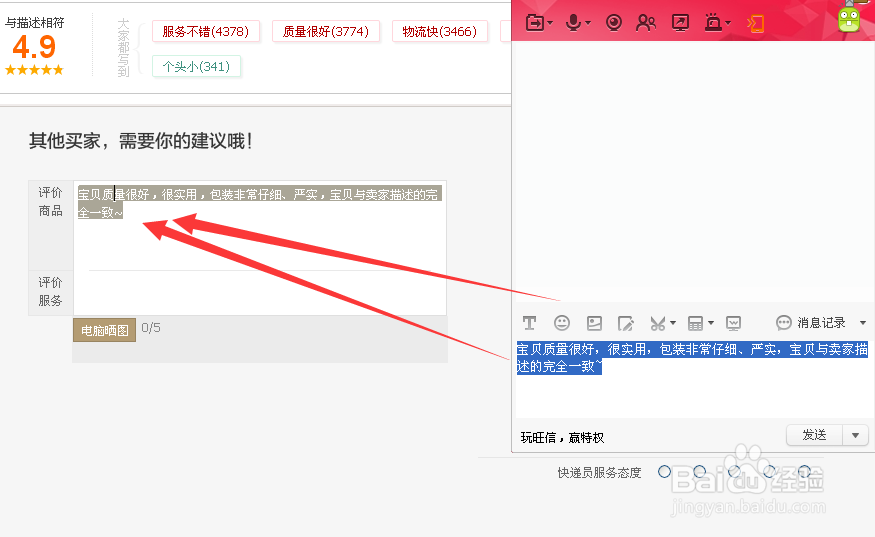Image resolution: width=875 pixels, height=537 pixels.
Task: Click the 其他买家，需要你的建议哦！ heading
Action: tap(141, 141)
